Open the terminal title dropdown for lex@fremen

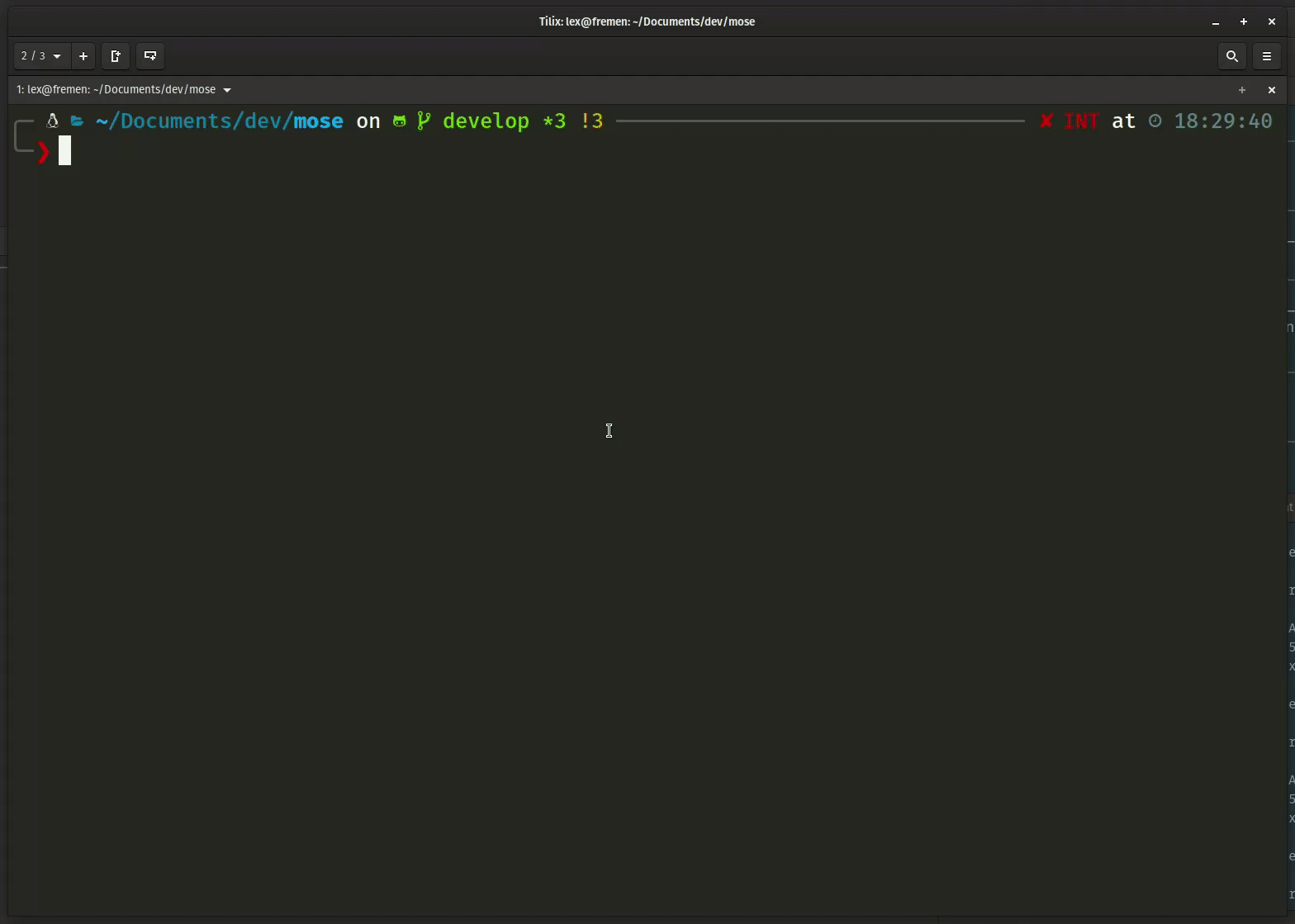[x=124, y=89]
